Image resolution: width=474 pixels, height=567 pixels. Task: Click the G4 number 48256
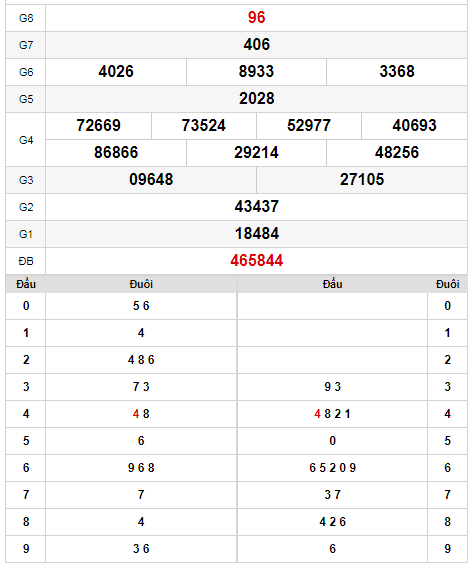pyautogui.click(x=397, y=153)
